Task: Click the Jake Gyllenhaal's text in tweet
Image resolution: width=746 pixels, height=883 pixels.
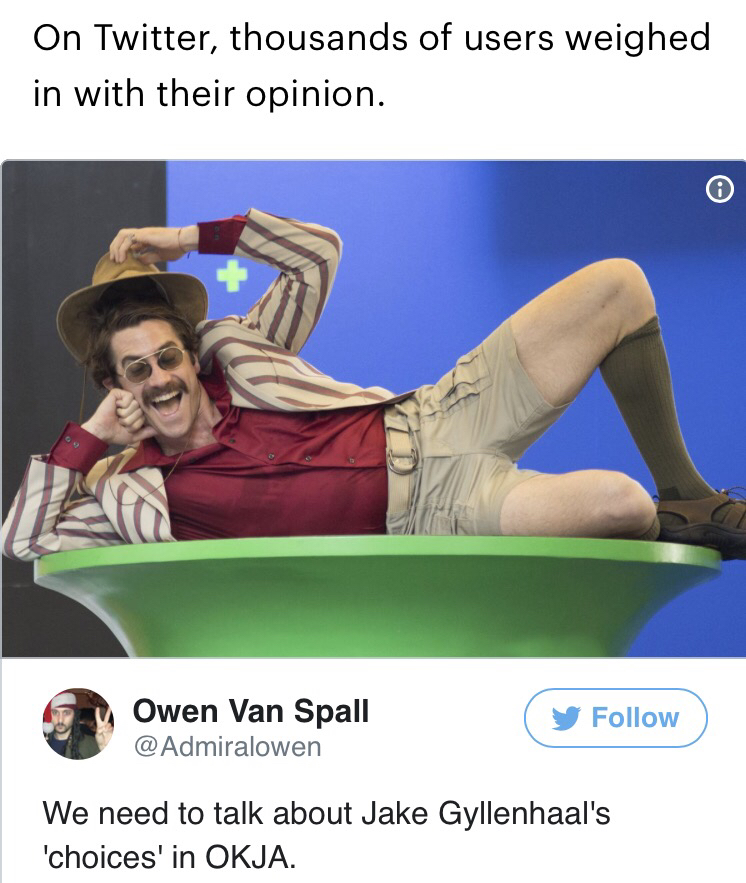Action: [x=485, y=814]
